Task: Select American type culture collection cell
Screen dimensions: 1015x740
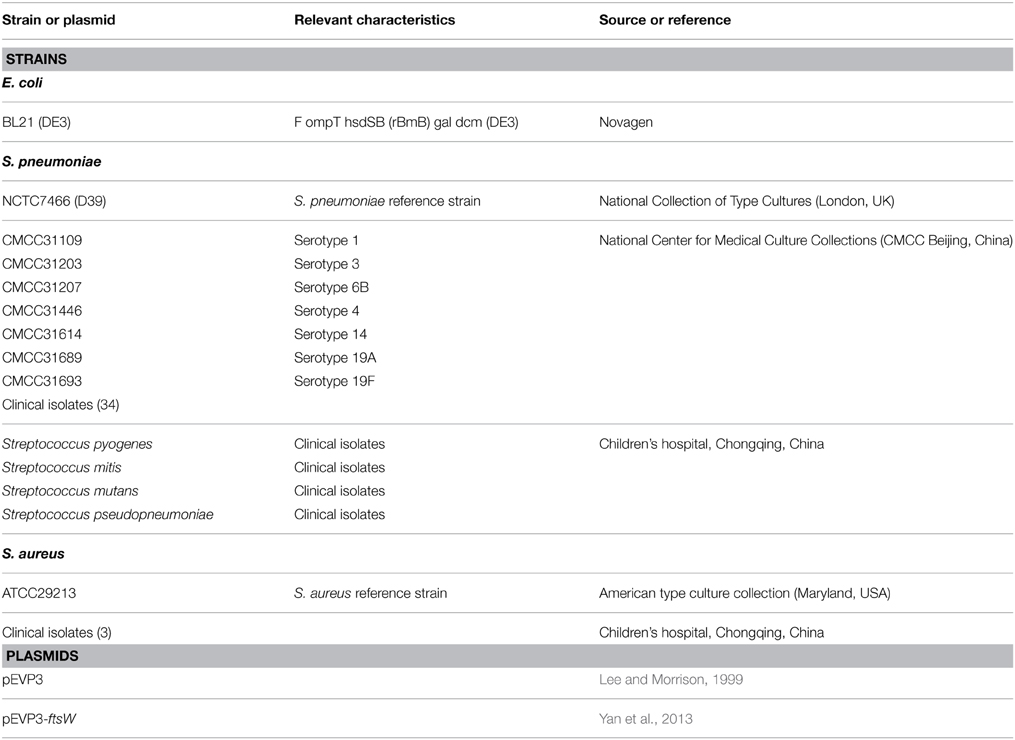Action: (x=744, y=593)
